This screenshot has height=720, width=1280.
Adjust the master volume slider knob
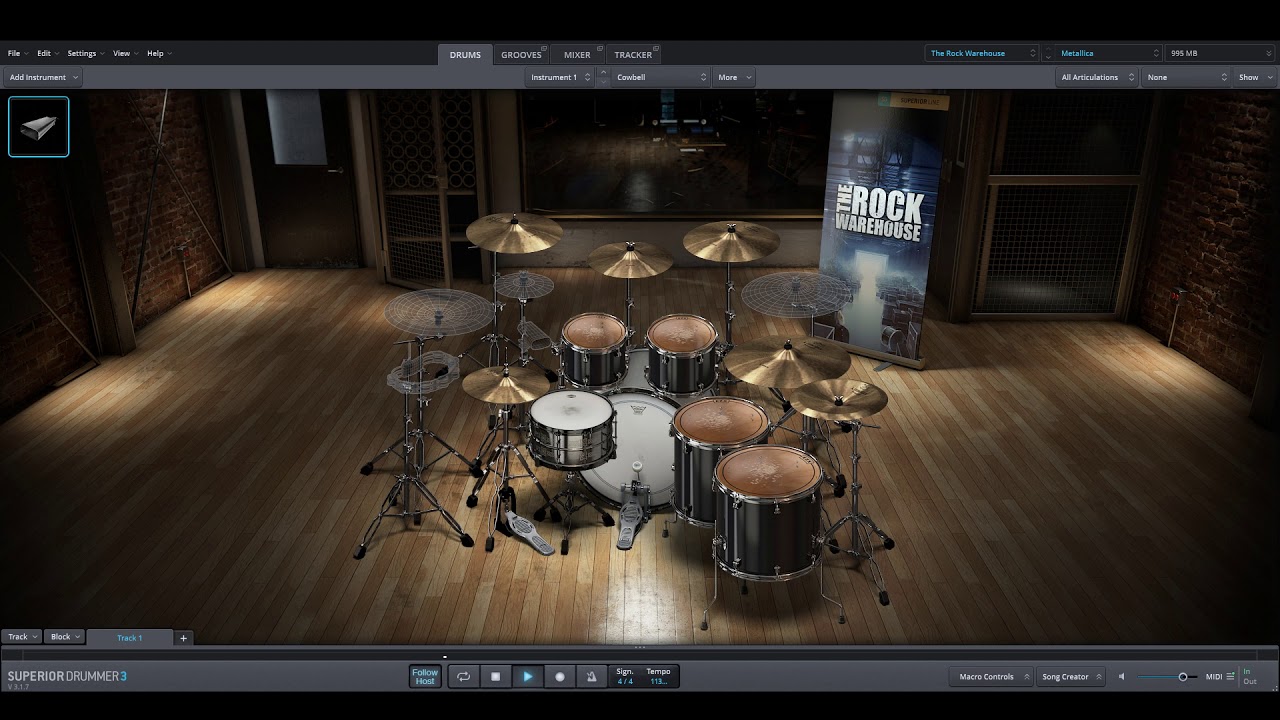click(x=1183, y=677)
